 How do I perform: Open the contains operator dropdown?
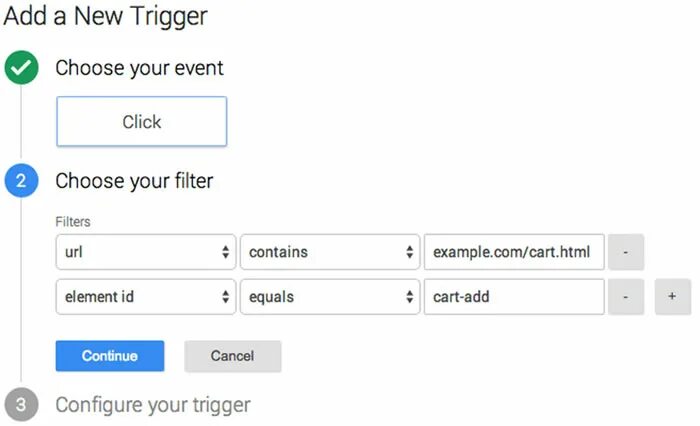330,252
